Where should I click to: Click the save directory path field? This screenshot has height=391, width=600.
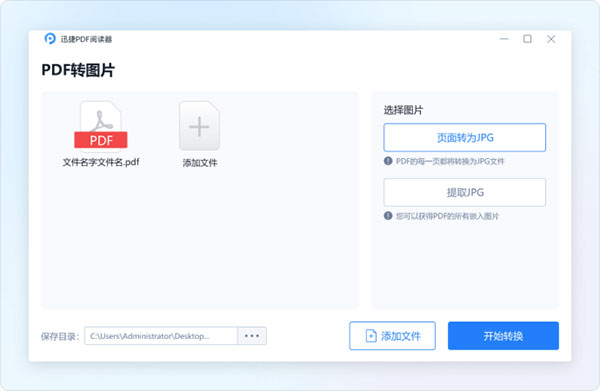pyautogui.click(x=161, y=336)
